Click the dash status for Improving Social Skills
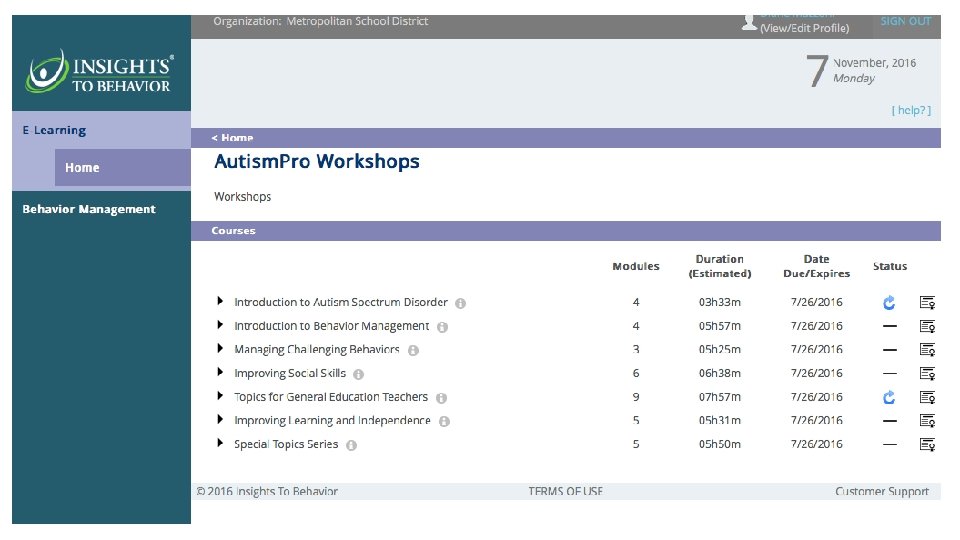960x540 pixels. point(890,373)
